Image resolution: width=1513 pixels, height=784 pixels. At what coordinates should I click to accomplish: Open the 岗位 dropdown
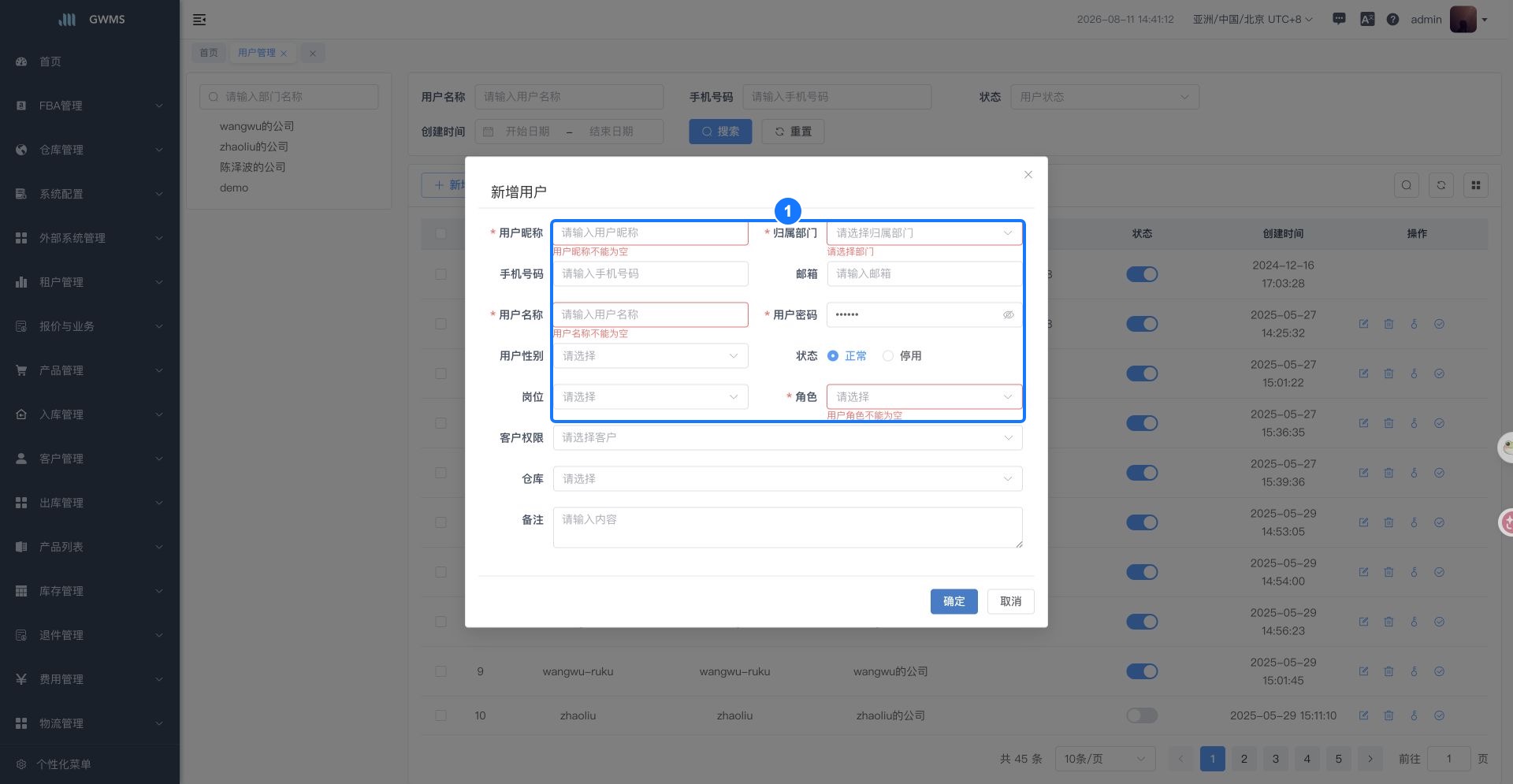[651, 397]
